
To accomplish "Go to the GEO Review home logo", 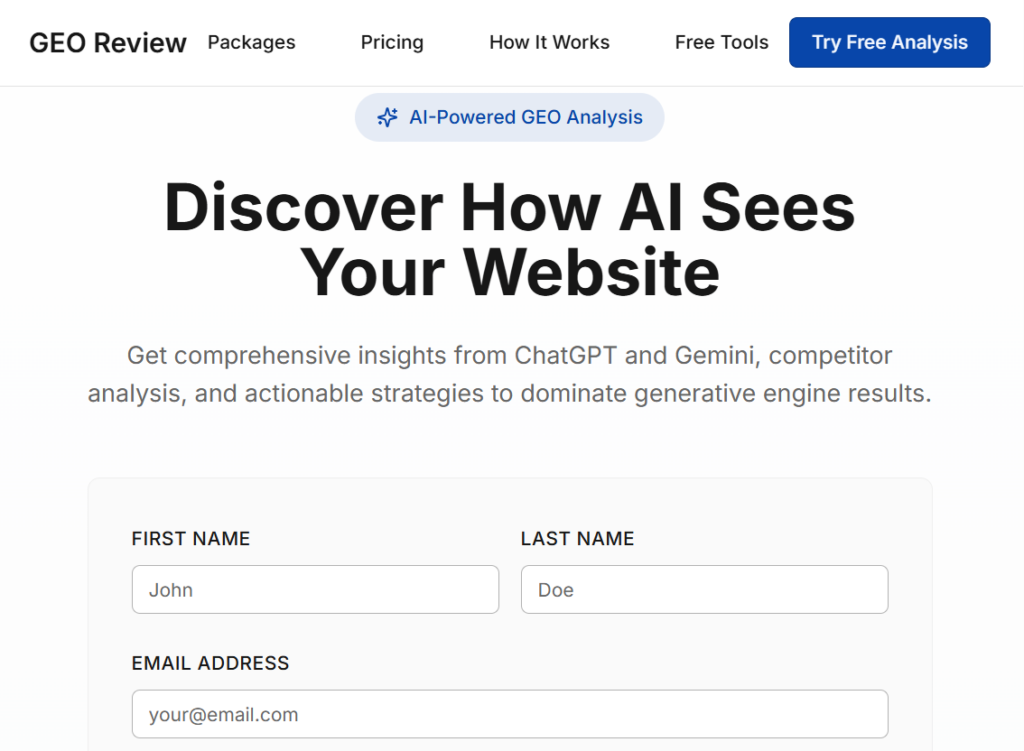I will click(x=108, y=43).
